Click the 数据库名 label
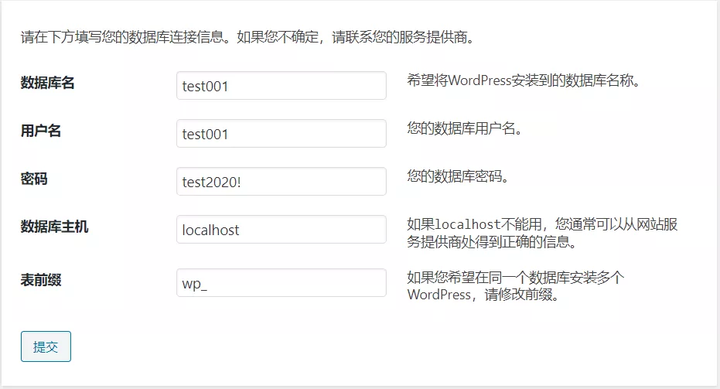The image size is (720, 389). 47,83
